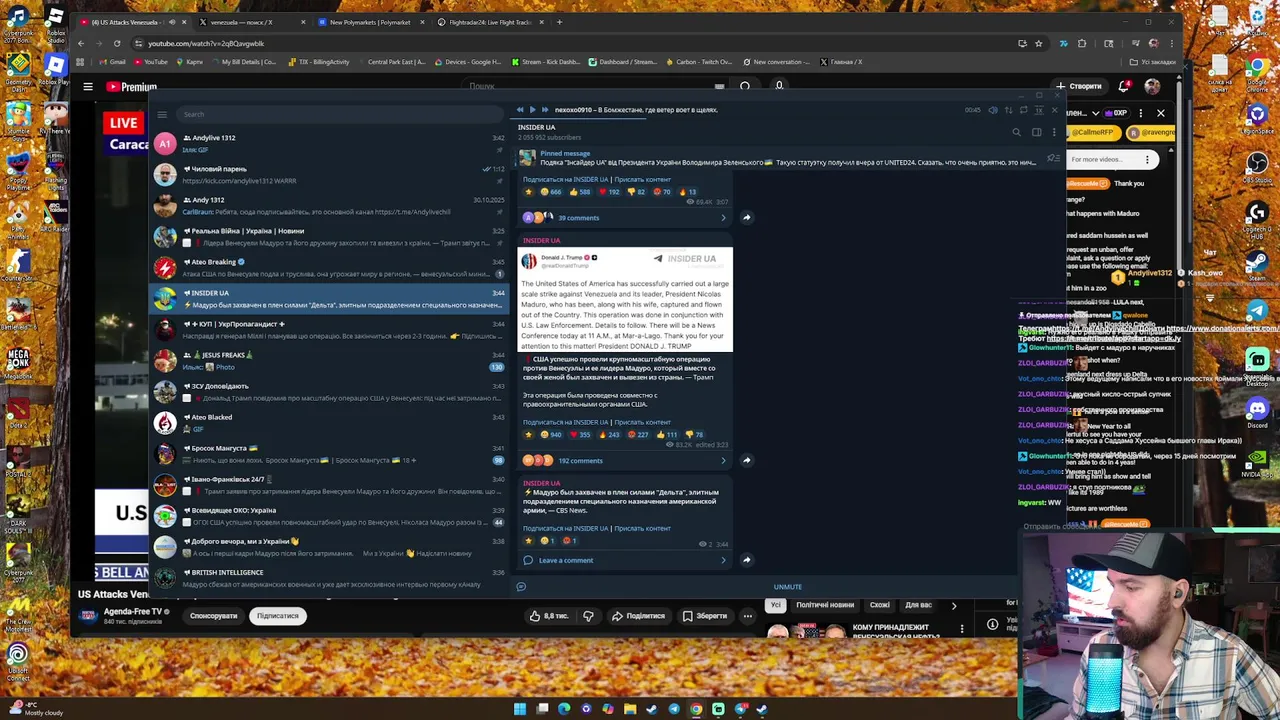Select the JESUS FREAKS chat

tap(330, 361)
